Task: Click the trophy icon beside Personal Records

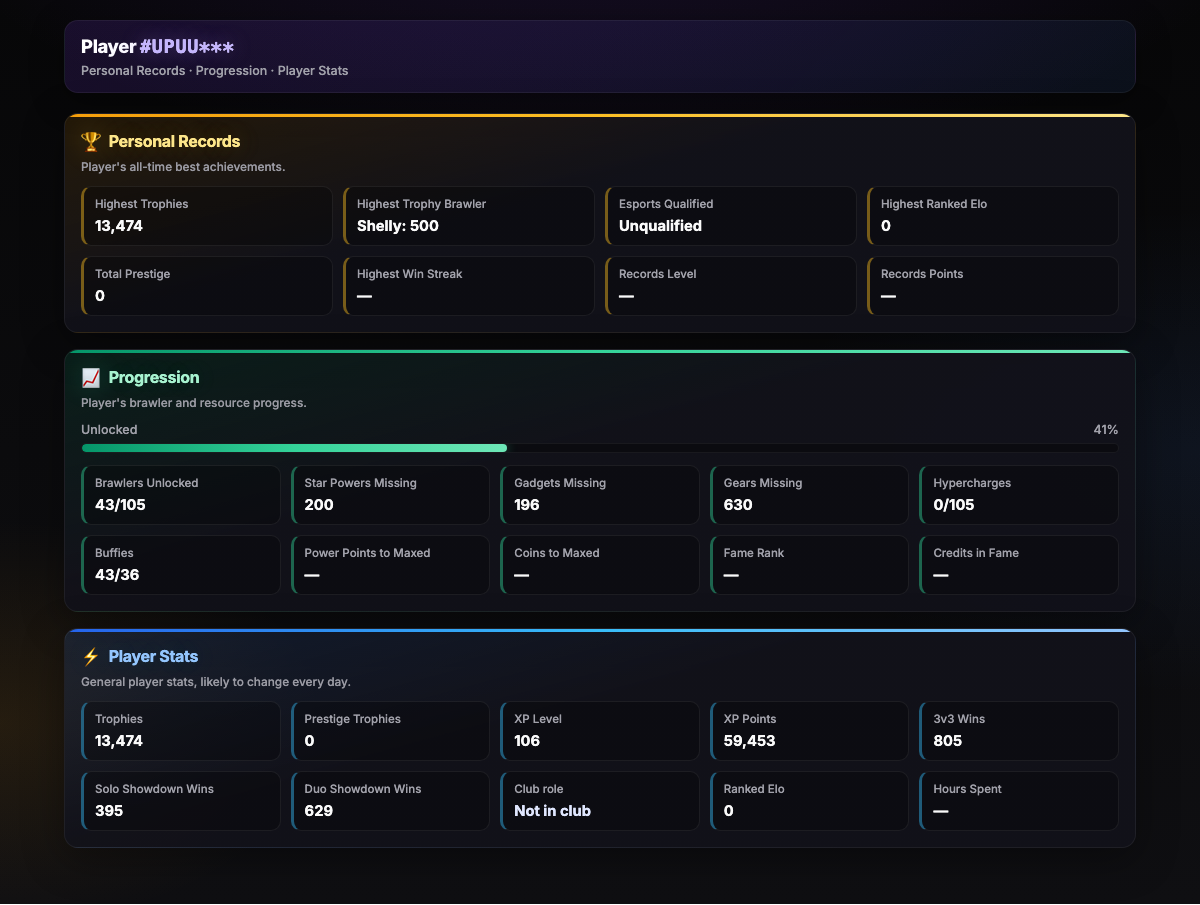Action: click(91, 142)
